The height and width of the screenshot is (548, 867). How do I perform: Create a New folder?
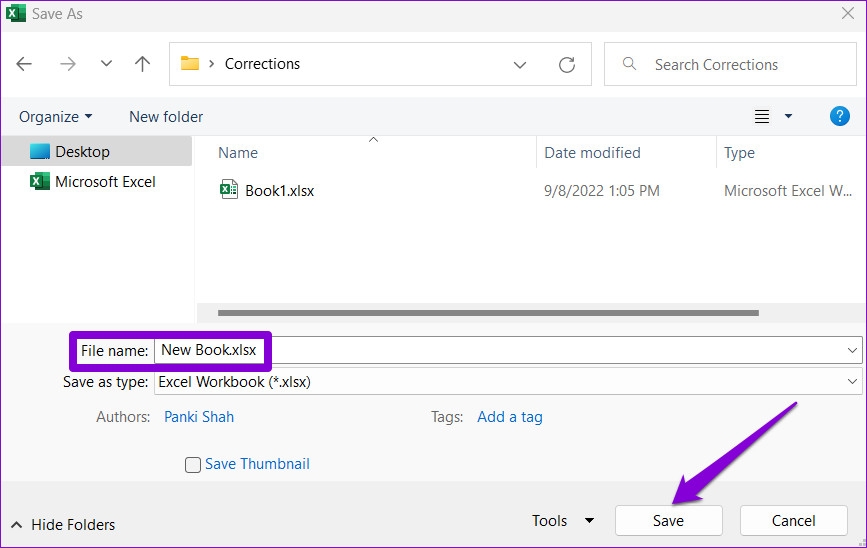(166, 117)
